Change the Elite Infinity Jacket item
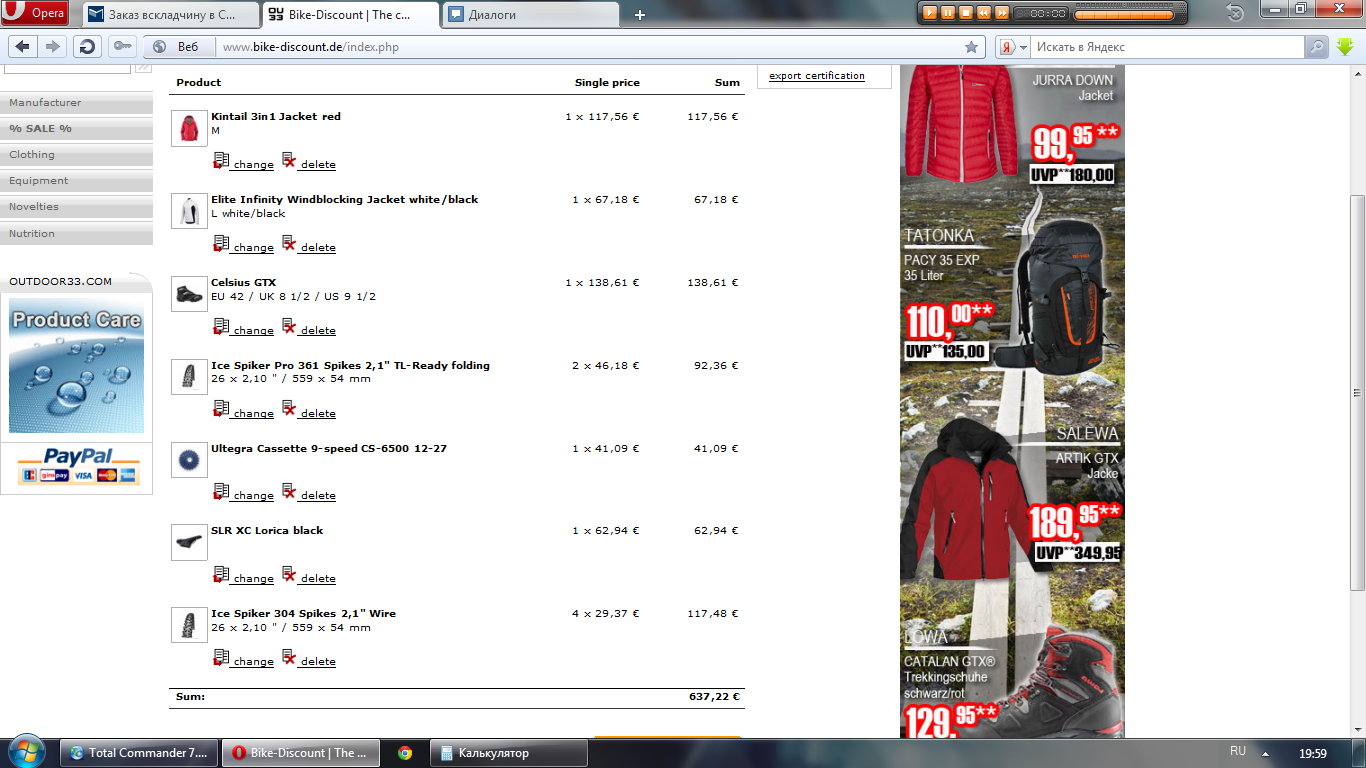Screen dimensions: 1366x768 point(243,245)
